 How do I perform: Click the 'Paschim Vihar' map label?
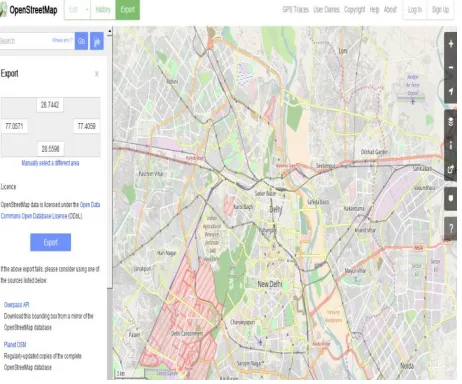tap(151, 174)
